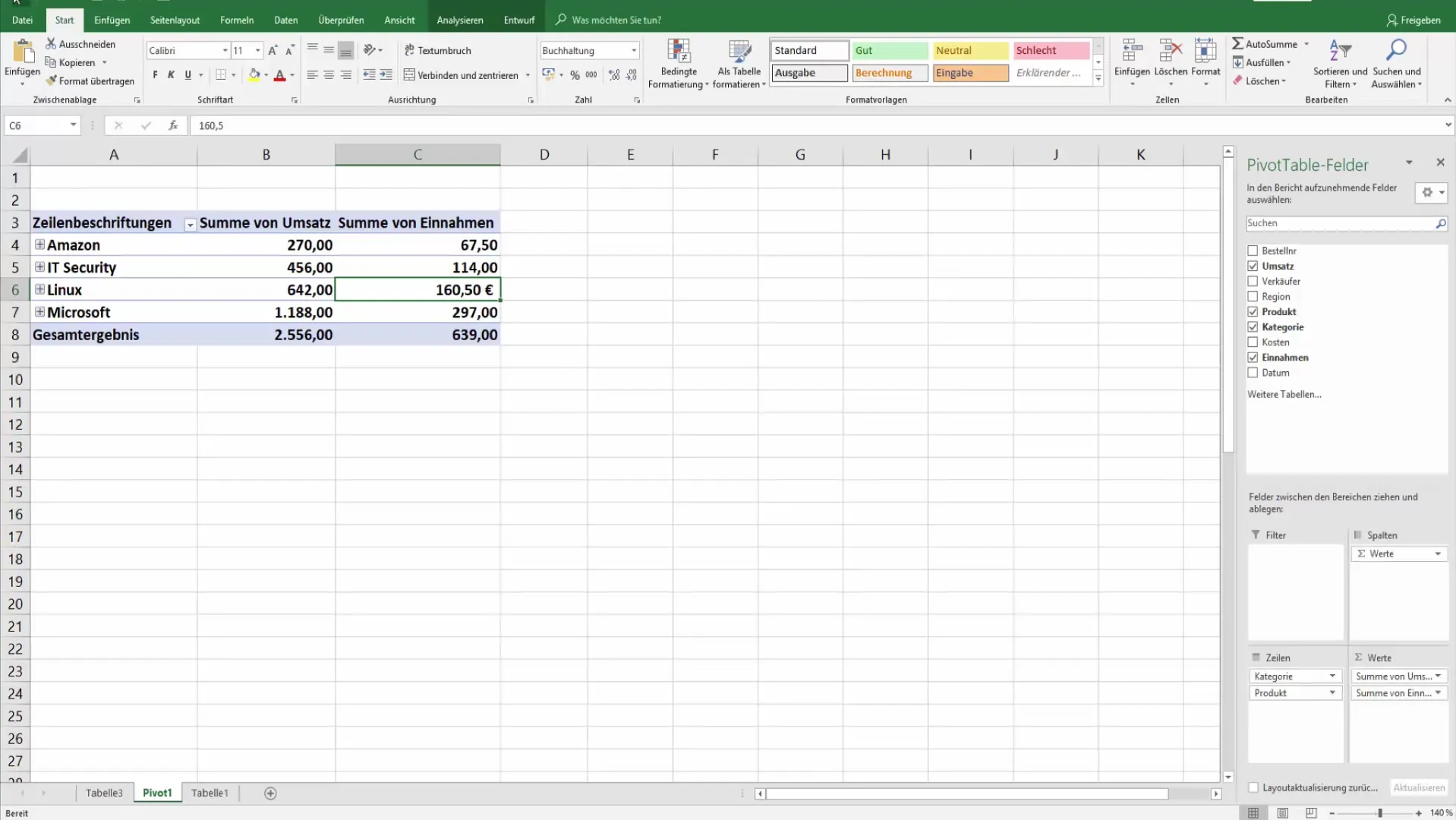Apply the Schlecht cell style
1456x820 pixels.
pos(1051,50)
